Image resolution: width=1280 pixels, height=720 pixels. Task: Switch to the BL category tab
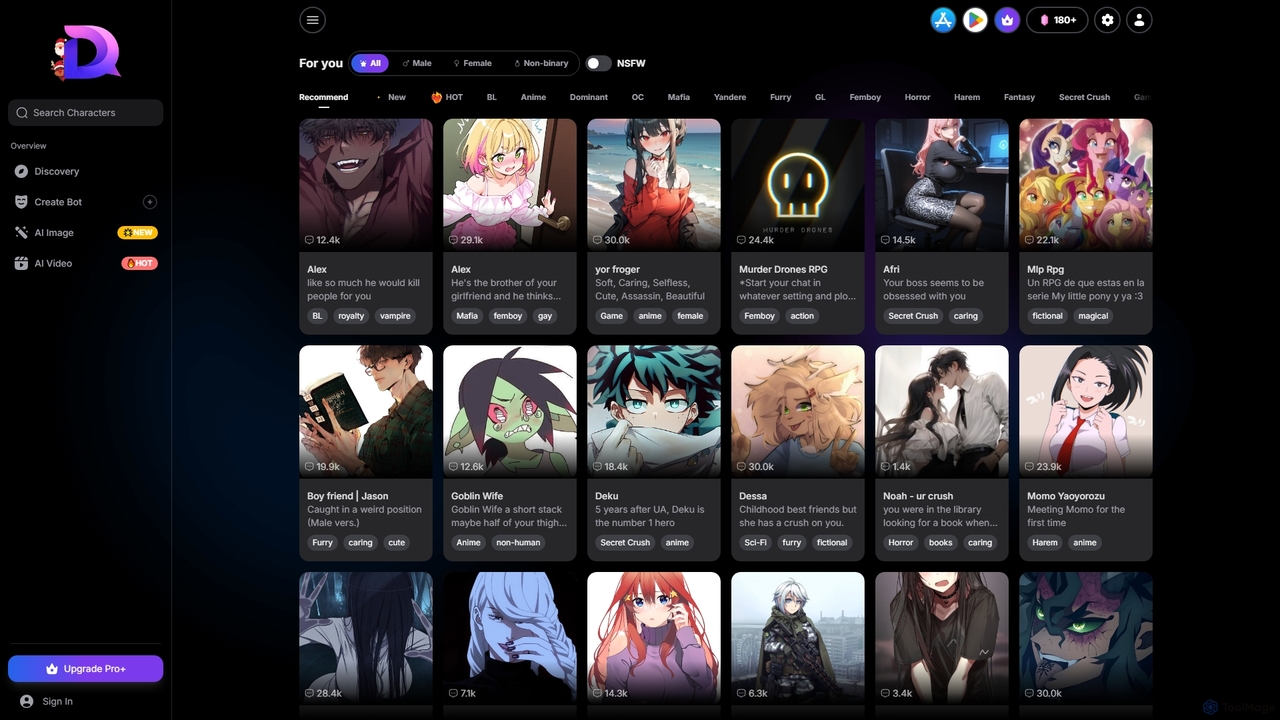tap(492, 97)
